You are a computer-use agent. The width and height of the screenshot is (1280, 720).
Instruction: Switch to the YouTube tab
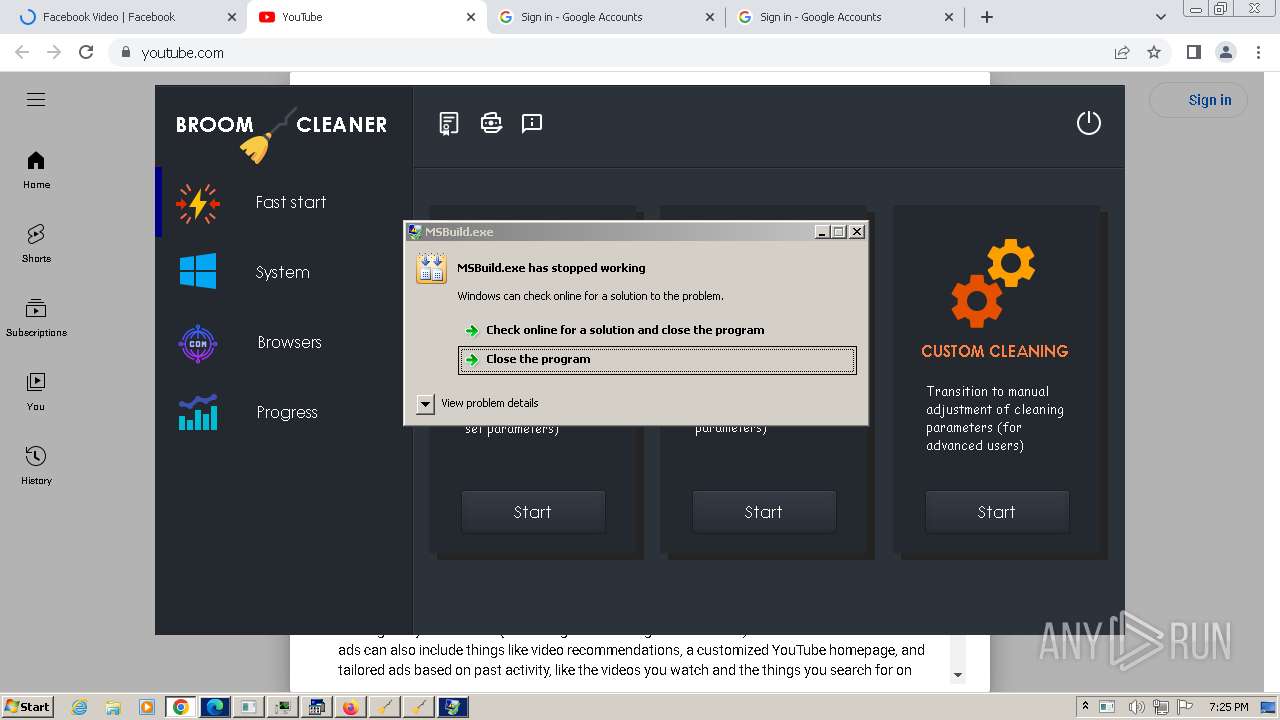pos(365,17)
